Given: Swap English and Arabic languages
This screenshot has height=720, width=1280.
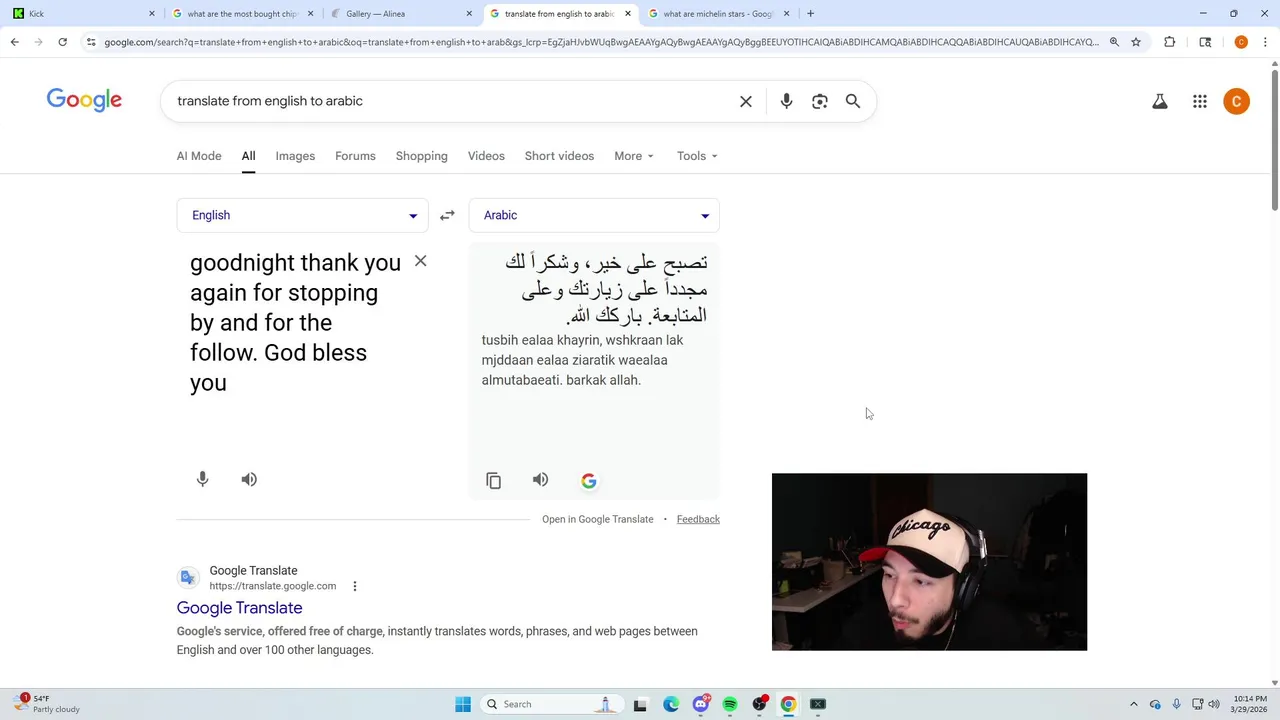Looking at the screenshot, I should click(447, 215).
